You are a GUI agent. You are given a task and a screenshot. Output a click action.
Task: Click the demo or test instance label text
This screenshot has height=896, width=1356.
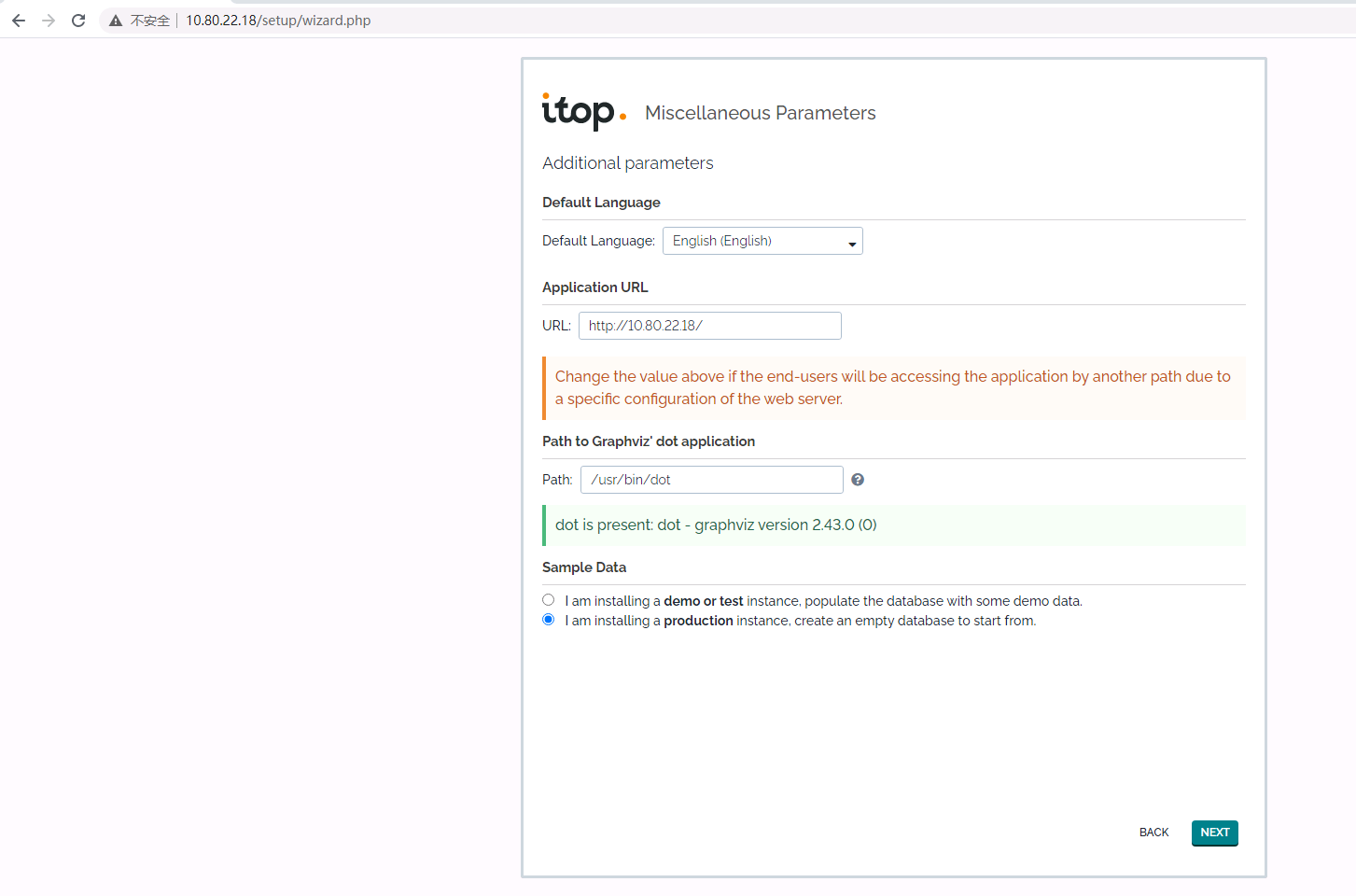[x=823, y=601]
